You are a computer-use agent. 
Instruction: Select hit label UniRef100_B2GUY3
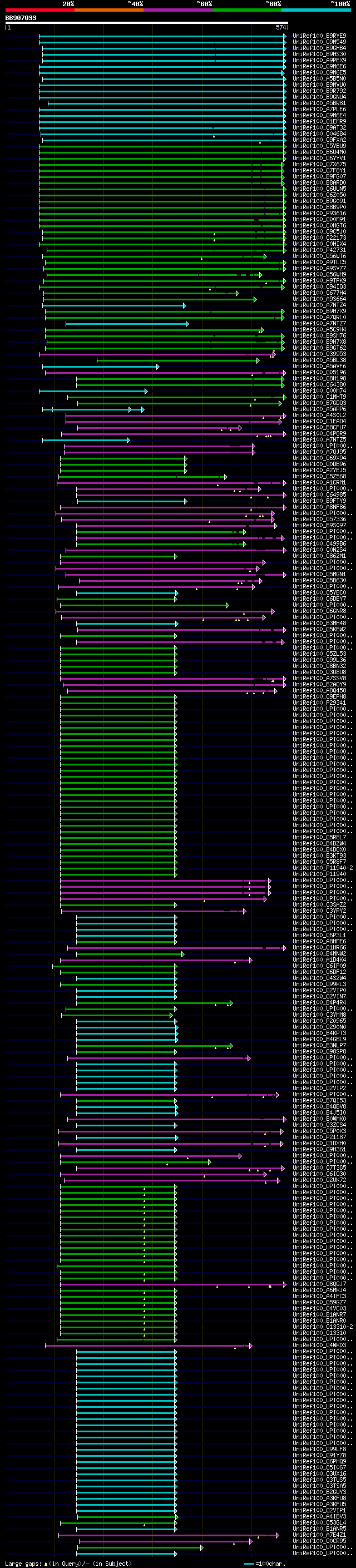(319, 1492)
